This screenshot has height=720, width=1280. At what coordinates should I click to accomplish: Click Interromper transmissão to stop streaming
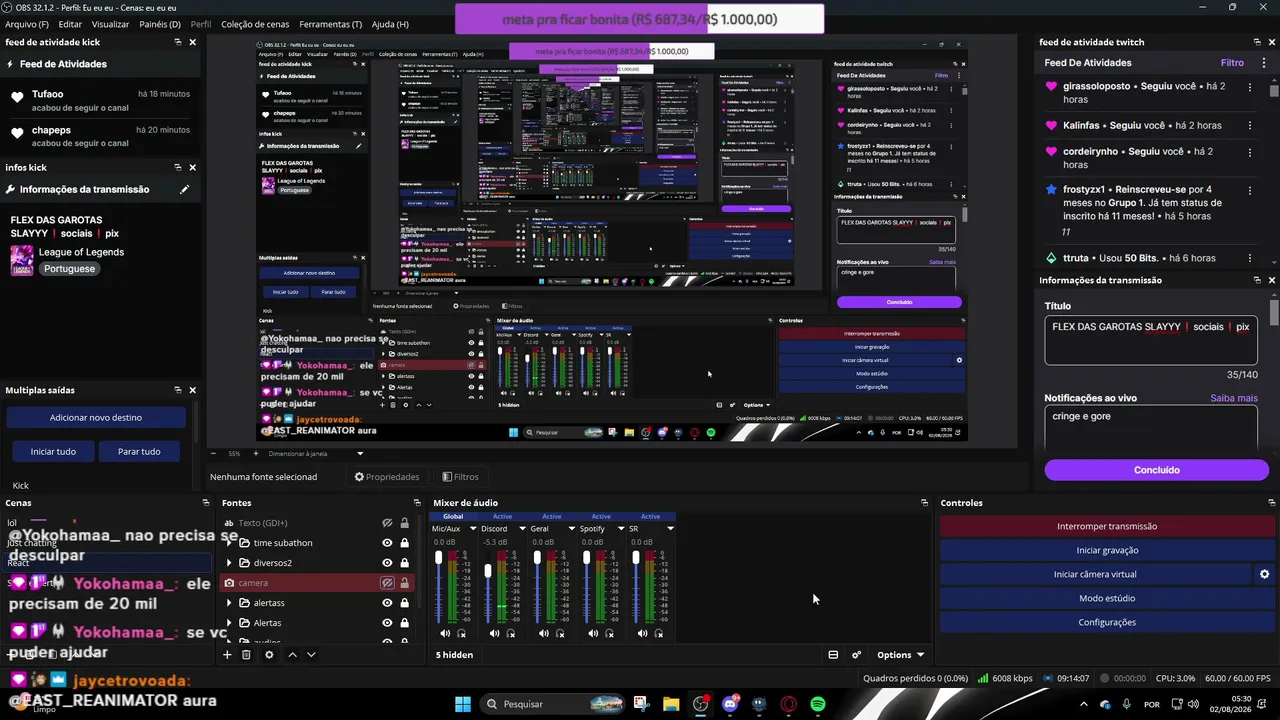(1107, 526)
